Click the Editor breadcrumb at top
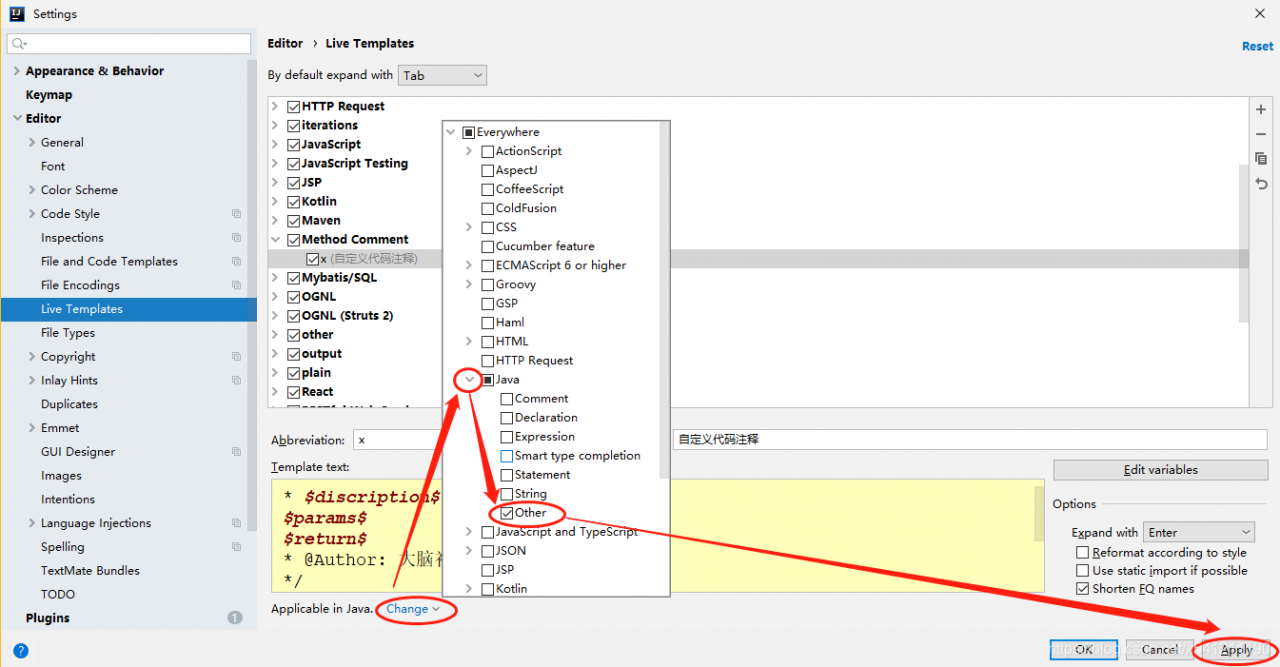 [285, 44]
